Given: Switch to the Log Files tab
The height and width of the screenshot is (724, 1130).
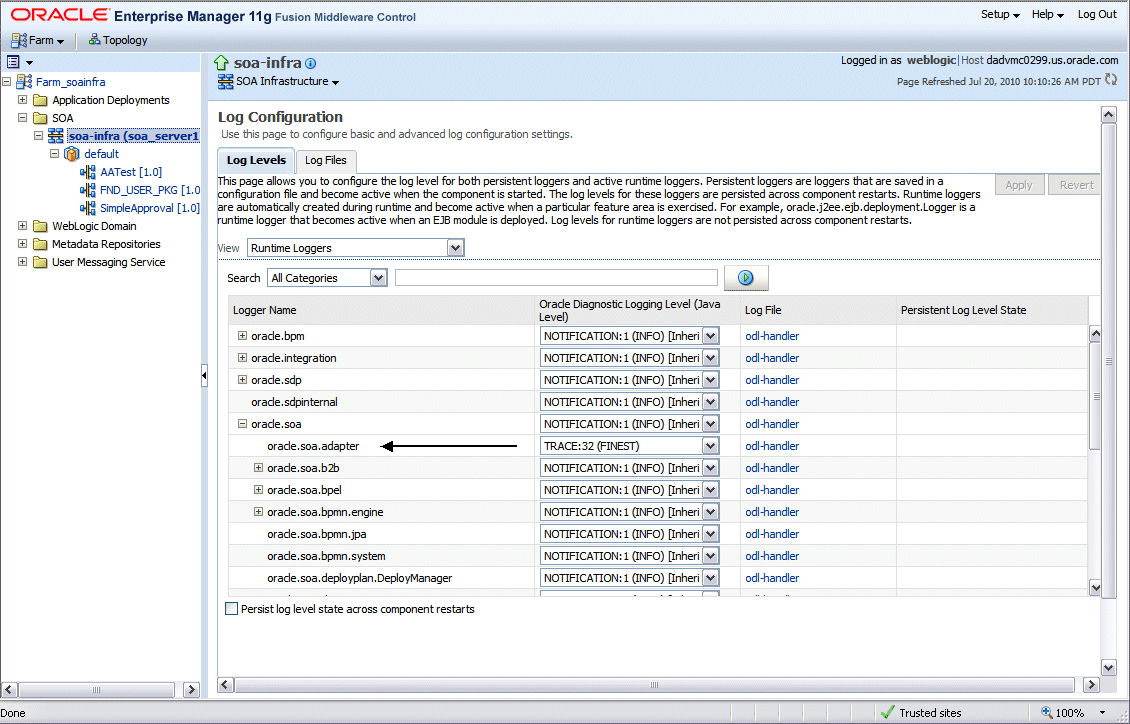Looking at the screenshot, I should tap(326, 160).
